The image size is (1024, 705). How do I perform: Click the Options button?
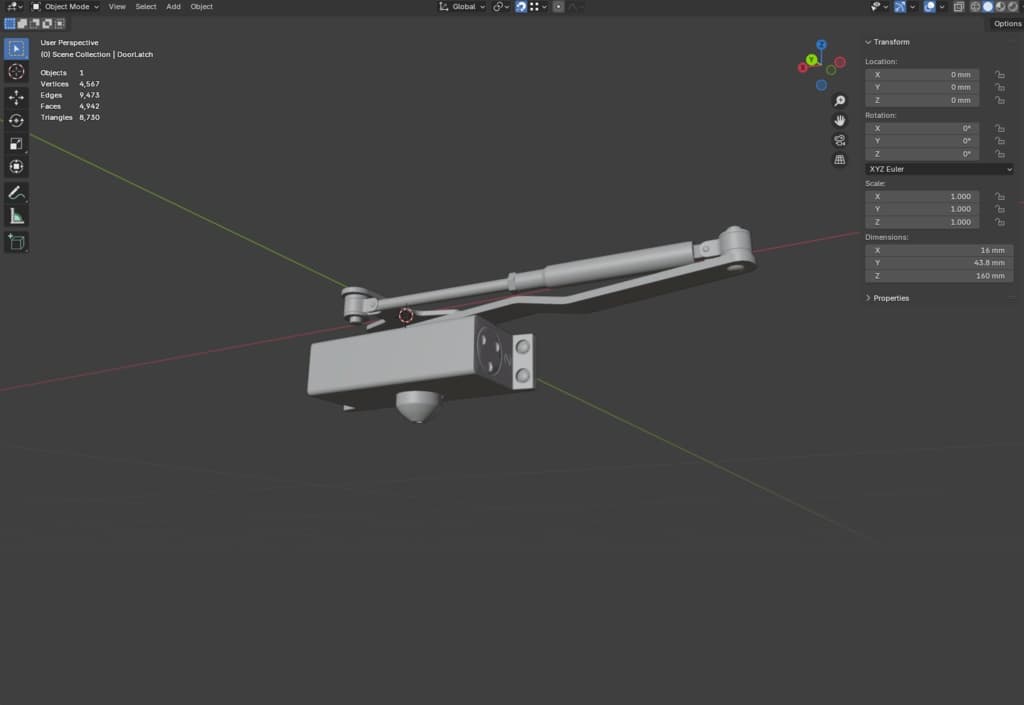1006,24
